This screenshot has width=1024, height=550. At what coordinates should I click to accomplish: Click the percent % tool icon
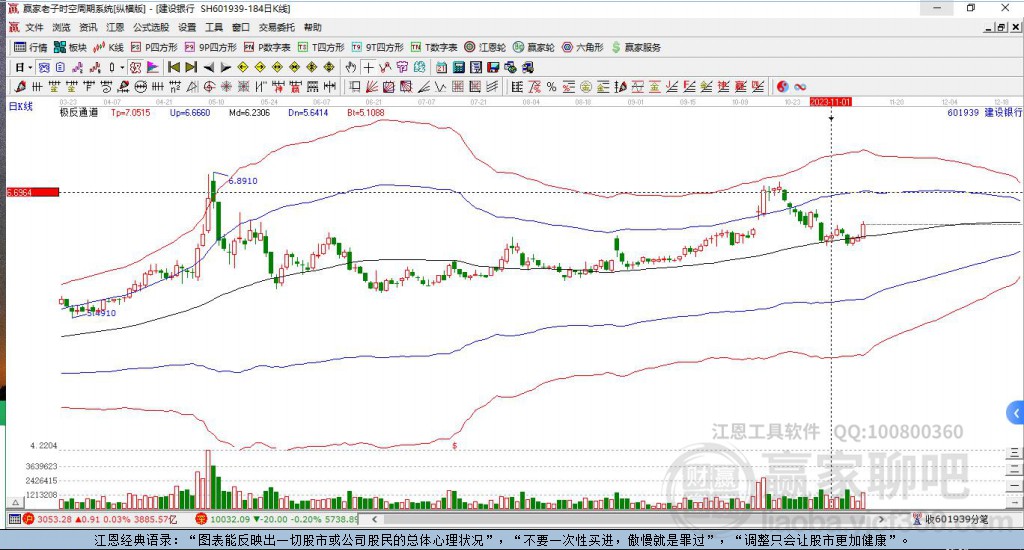click(x=552, y=87)
